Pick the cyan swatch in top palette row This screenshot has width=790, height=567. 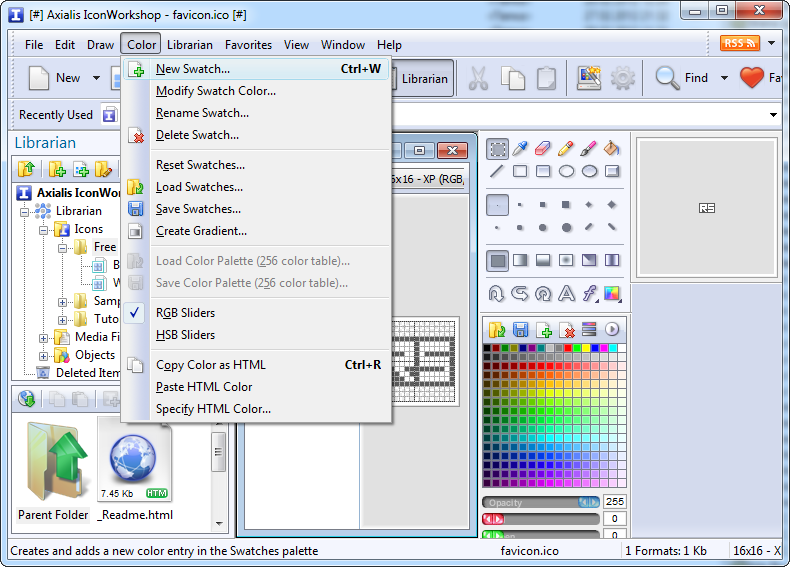click(613, 348)
